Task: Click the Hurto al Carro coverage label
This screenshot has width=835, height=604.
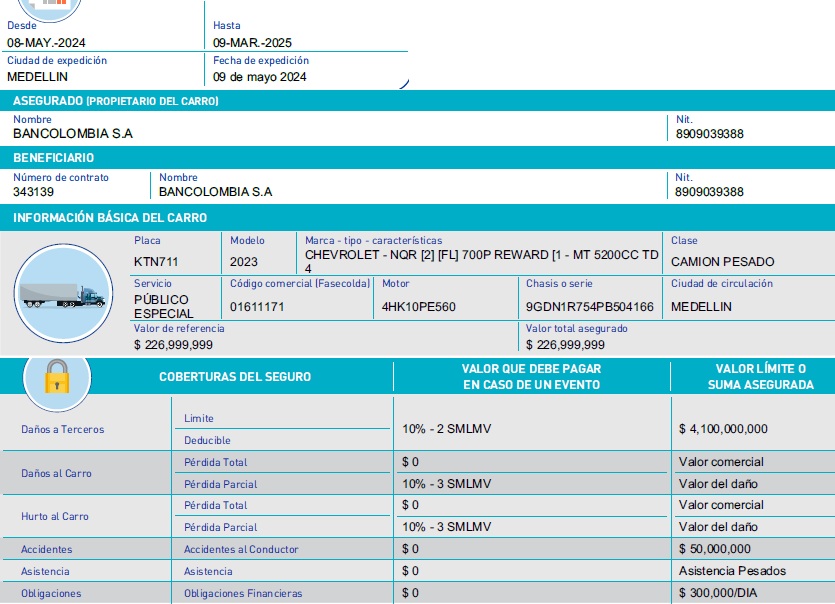Action: (55, 516)
